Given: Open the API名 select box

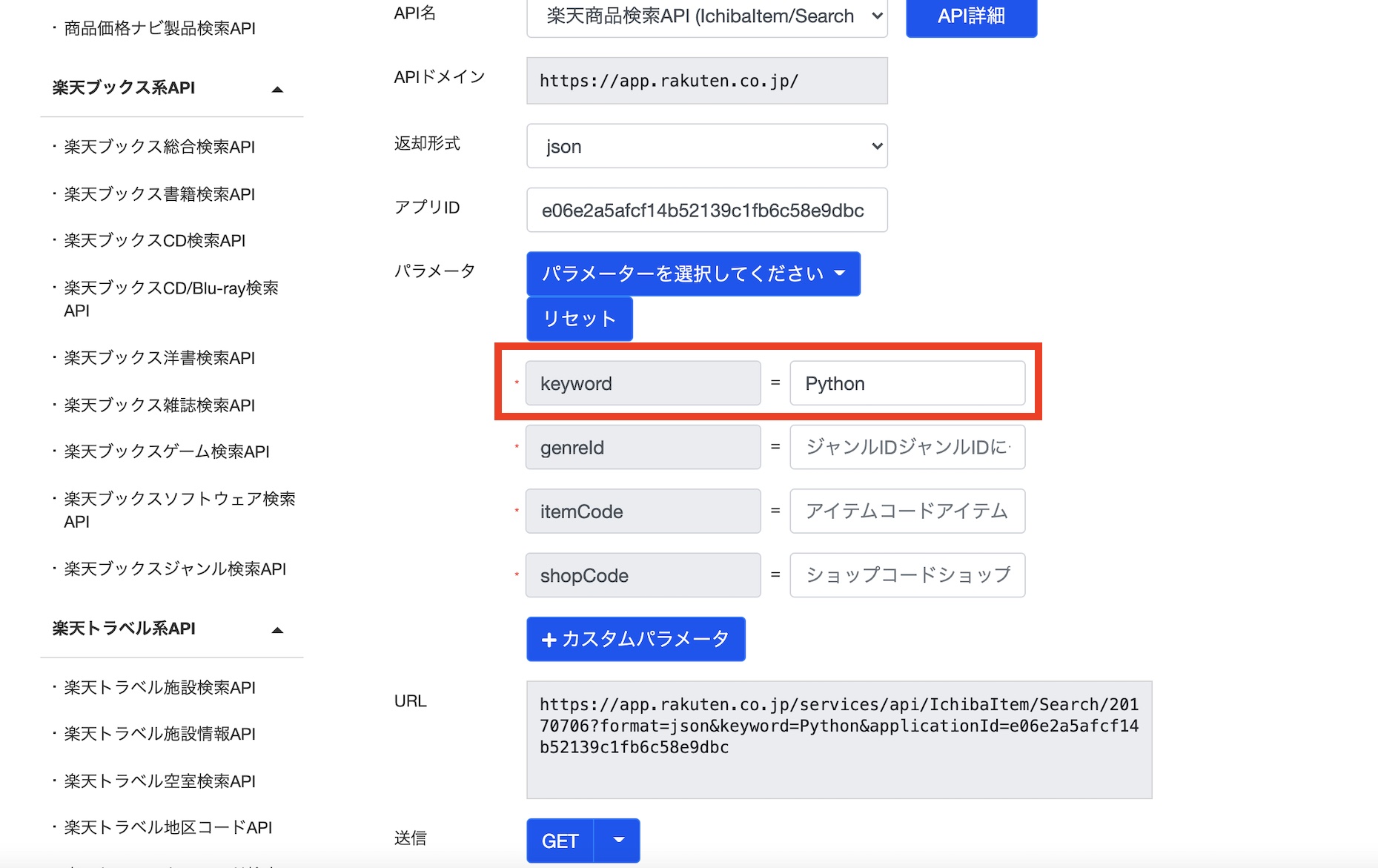Looking at the screenshot, I should click(x=707, y=16).
